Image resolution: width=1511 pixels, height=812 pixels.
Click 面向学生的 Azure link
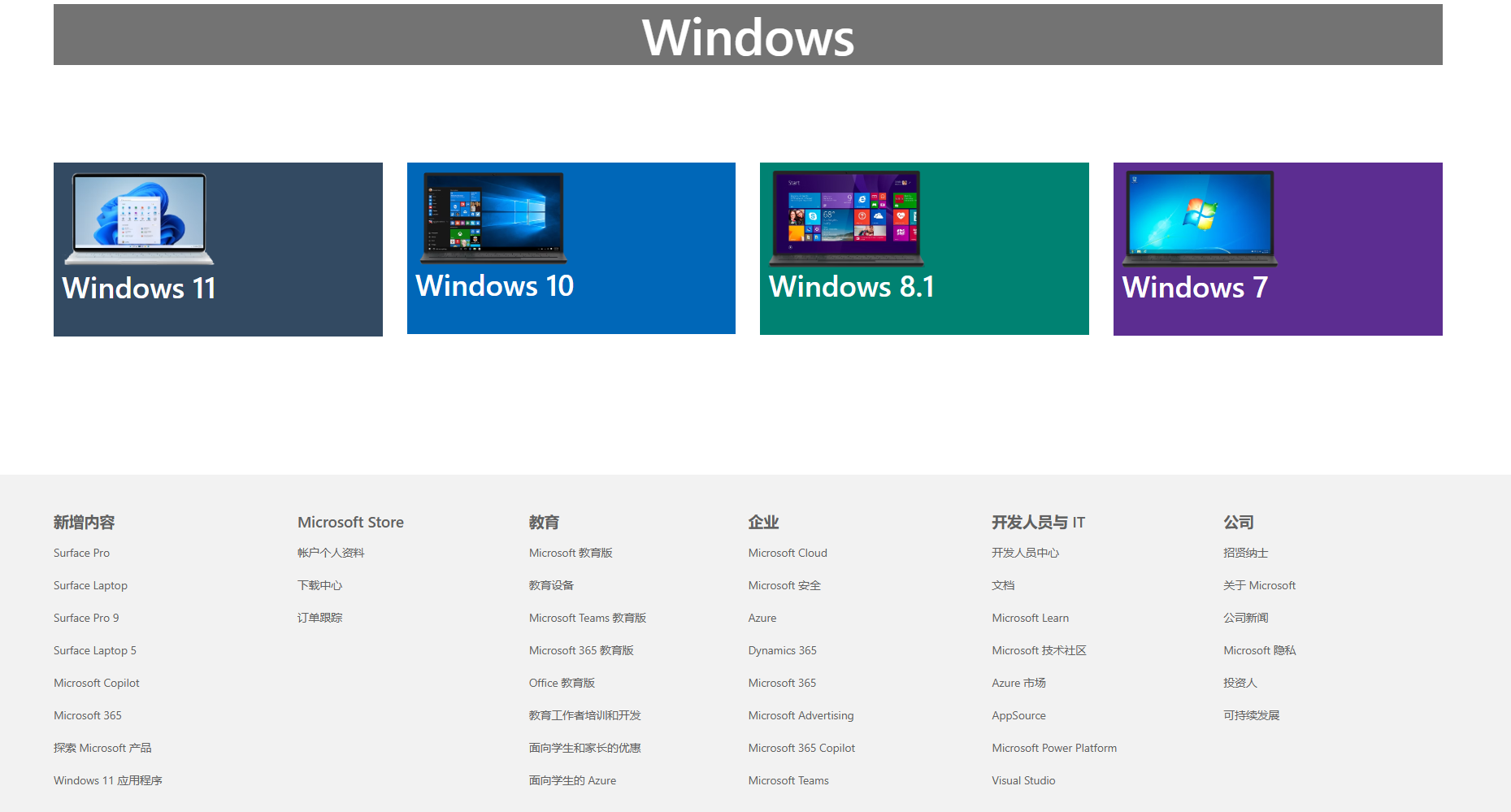(x=572, y=780)
